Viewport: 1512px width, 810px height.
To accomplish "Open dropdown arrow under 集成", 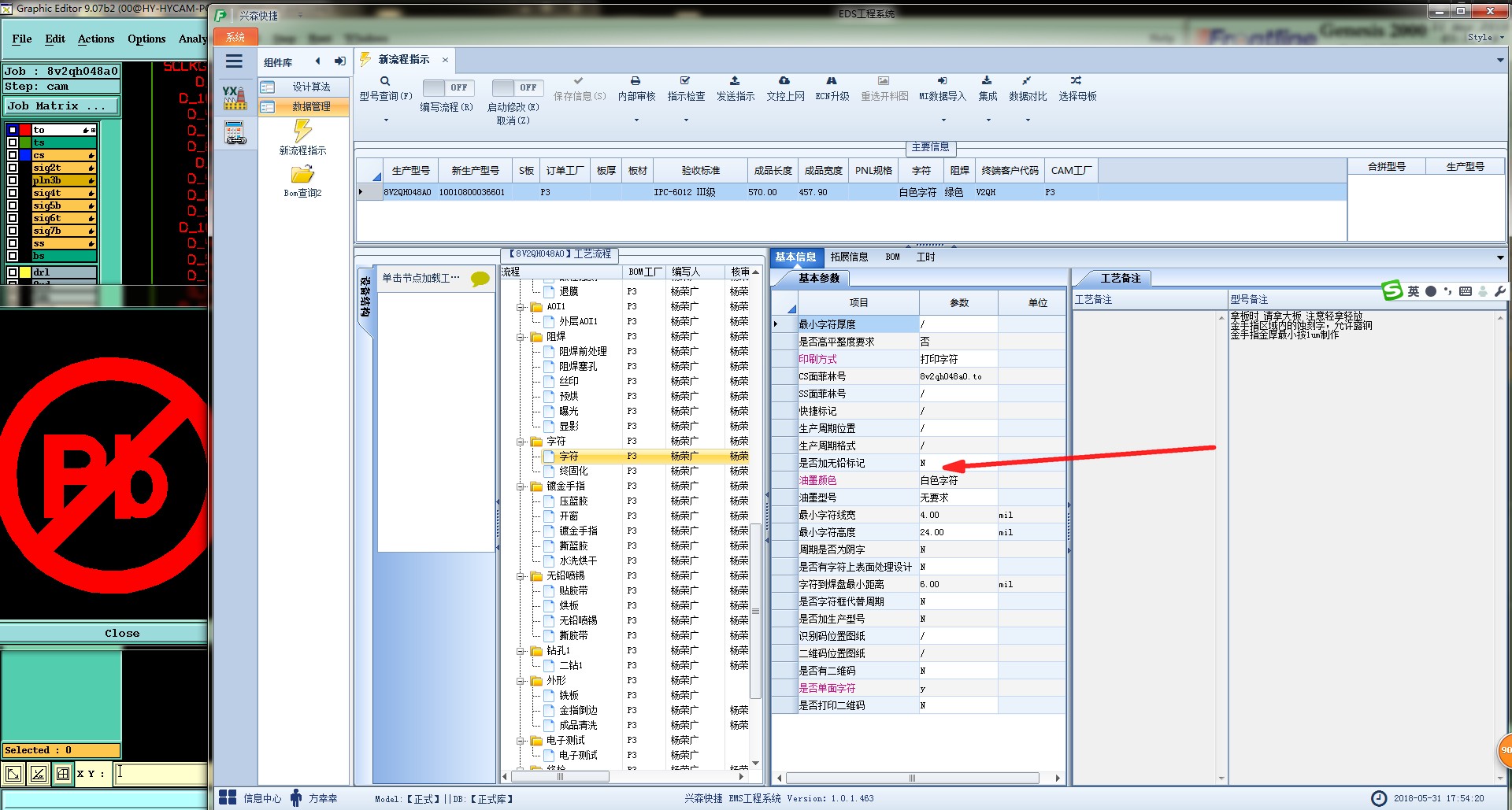I will coord(988,120).
